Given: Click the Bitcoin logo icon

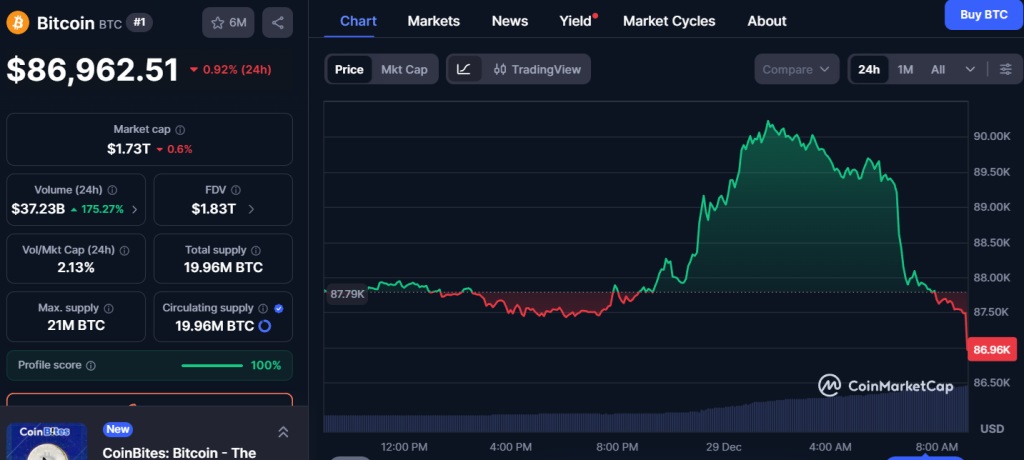Looking at the screenshot, I should pyautogui.click(x=18, y=23).
